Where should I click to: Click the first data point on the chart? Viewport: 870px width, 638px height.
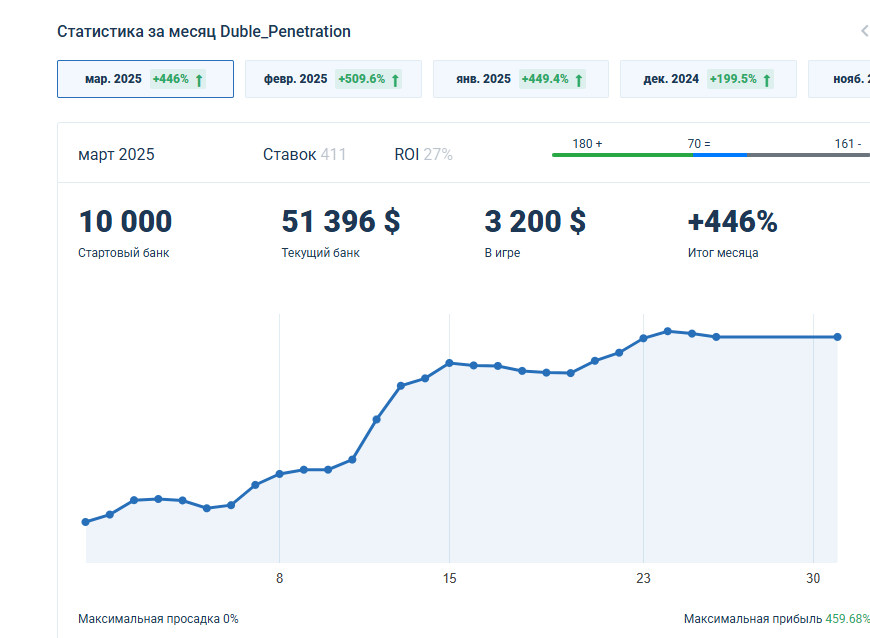point(86,522)
